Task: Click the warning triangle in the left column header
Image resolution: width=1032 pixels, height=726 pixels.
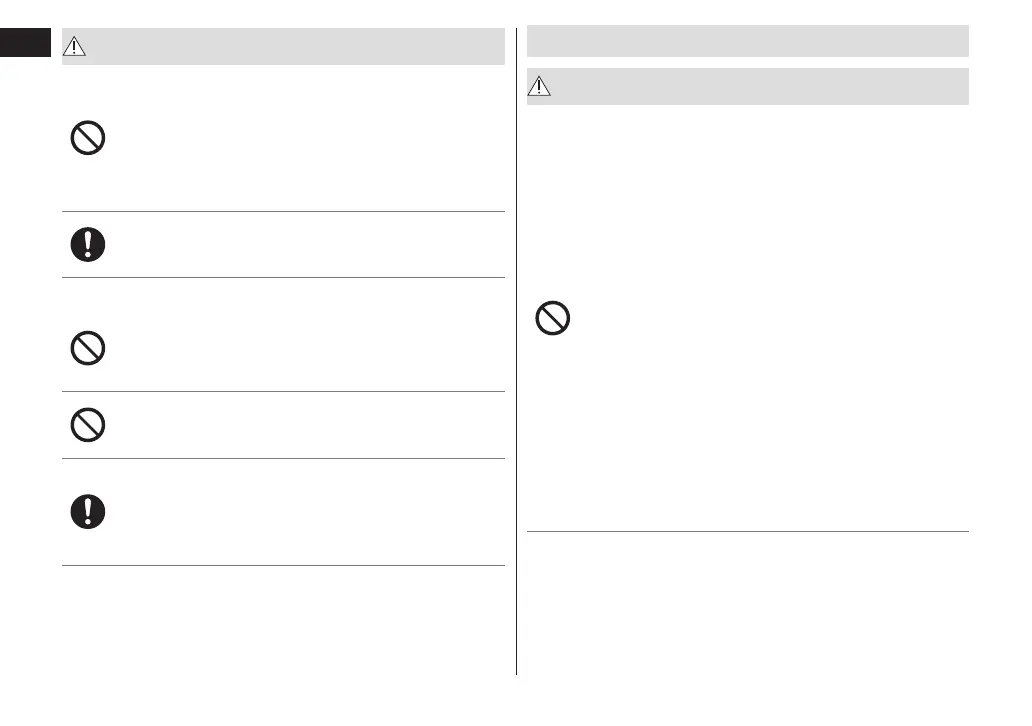Action: [76, 46]
